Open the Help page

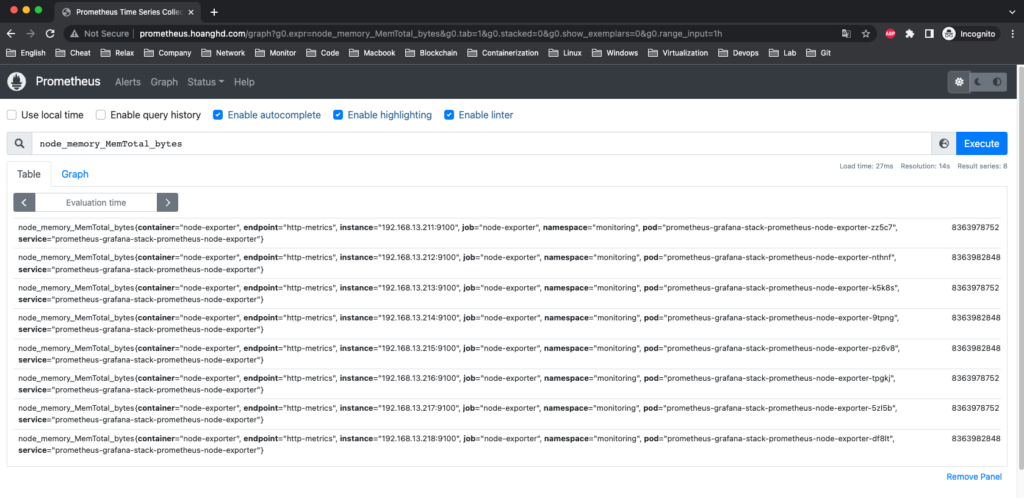[244, 82]
